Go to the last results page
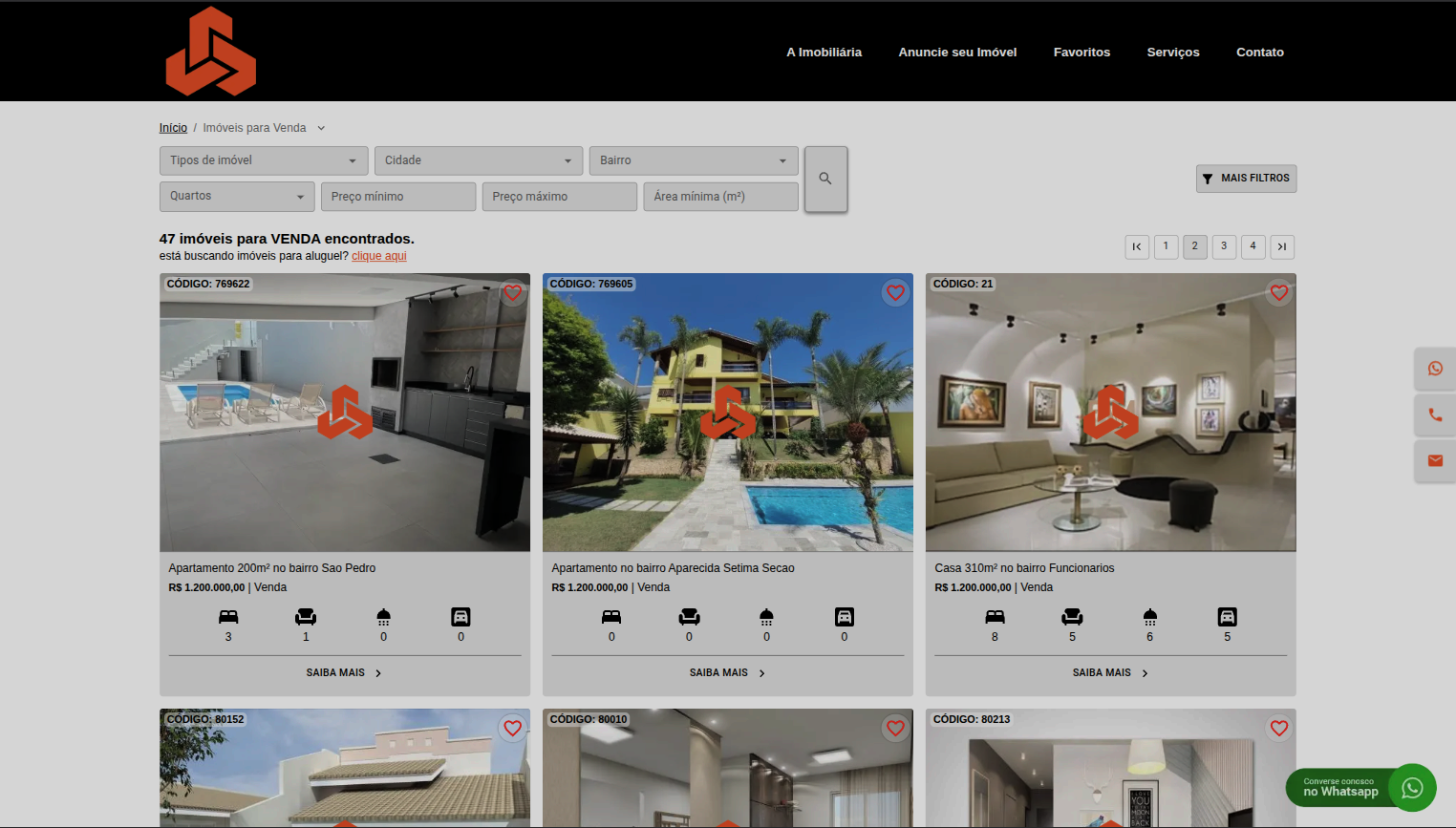This screenshot has width=1456, height=828. (1282, 246)
